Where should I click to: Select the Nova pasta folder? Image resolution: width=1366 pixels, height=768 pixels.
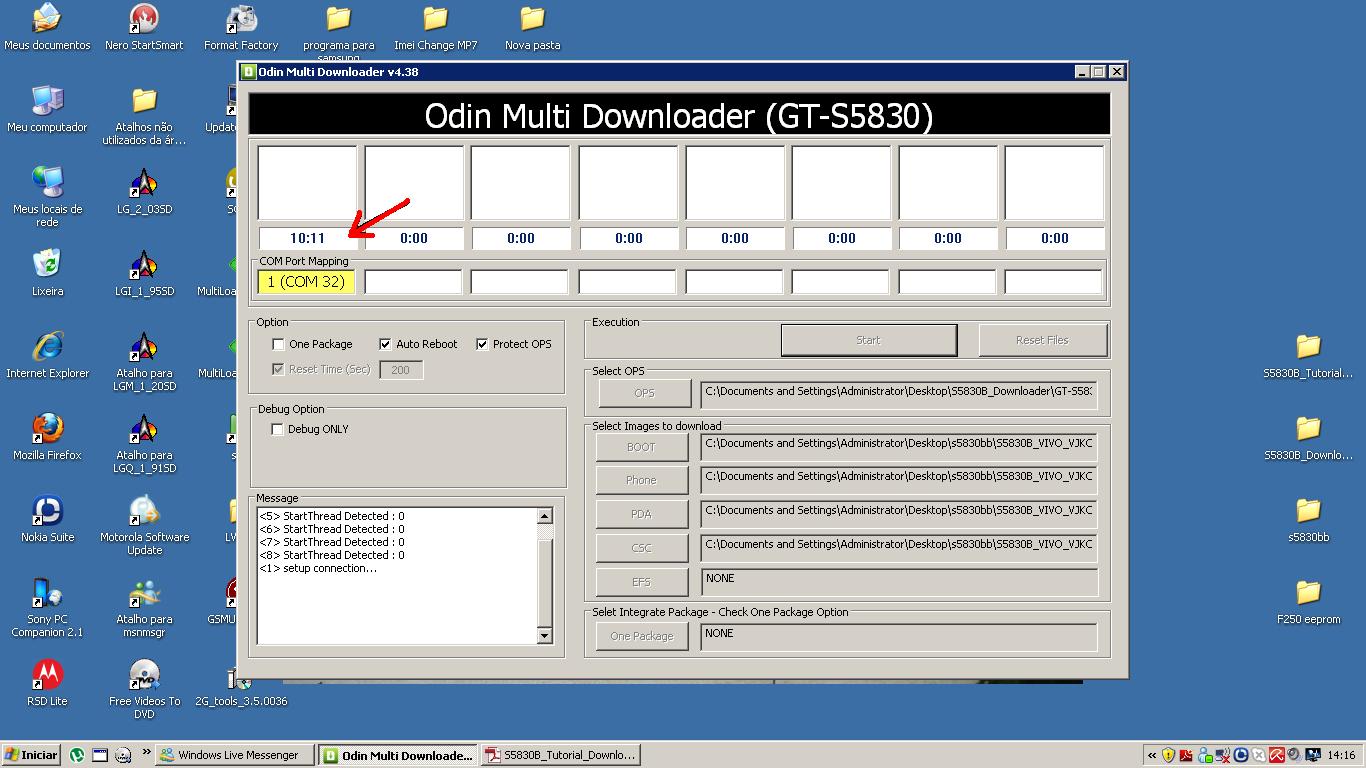tap(532, 28)
